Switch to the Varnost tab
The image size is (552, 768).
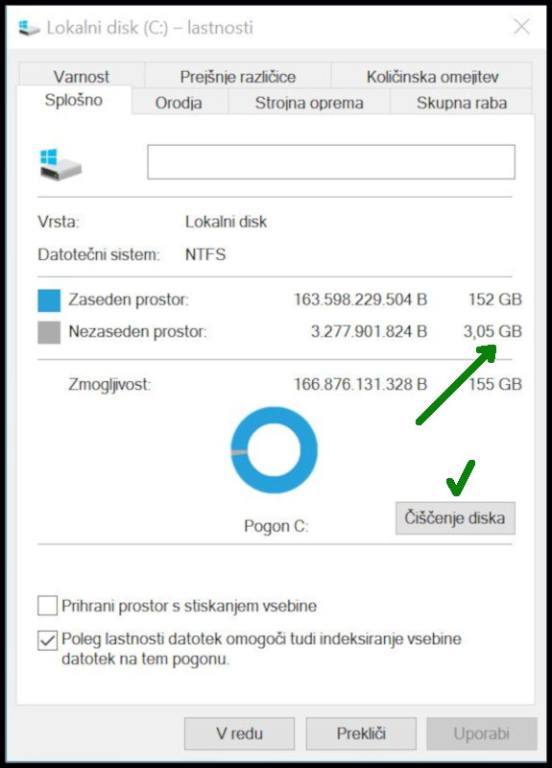pyautogui.click(x=81, y=76)
